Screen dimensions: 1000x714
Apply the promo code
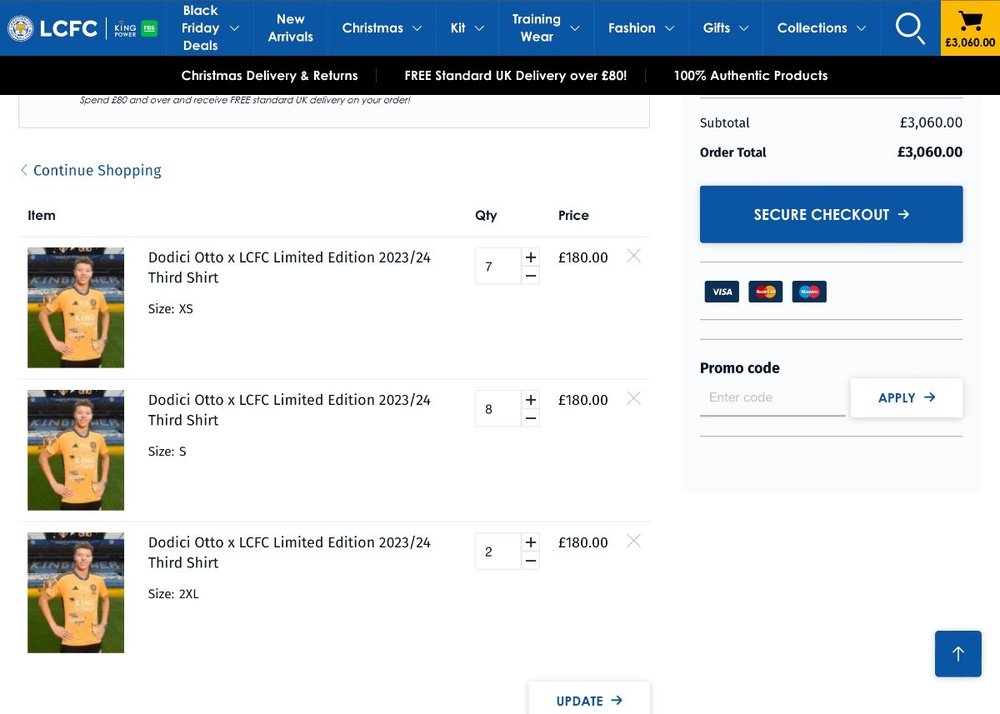(906, 398)
